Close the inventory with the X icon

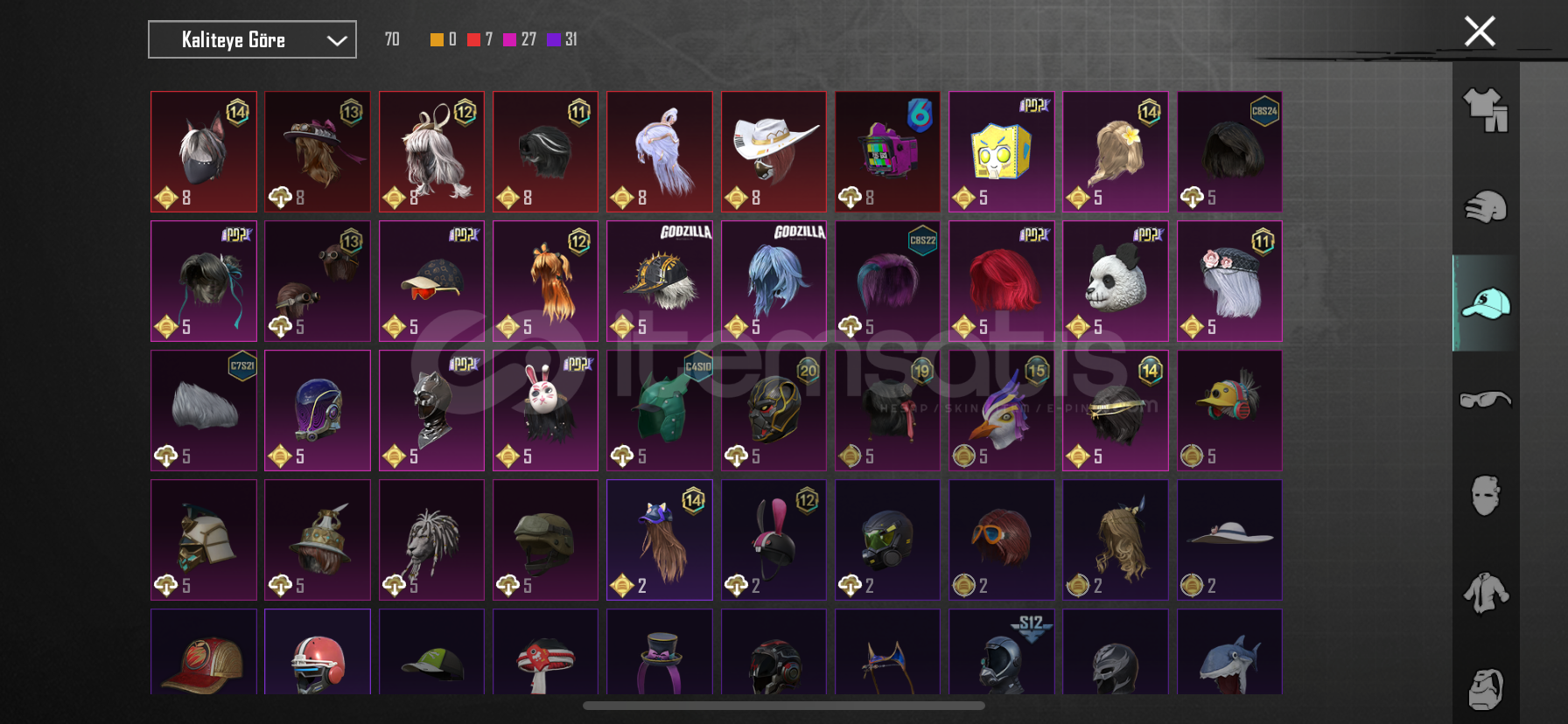pos(1480,31)
